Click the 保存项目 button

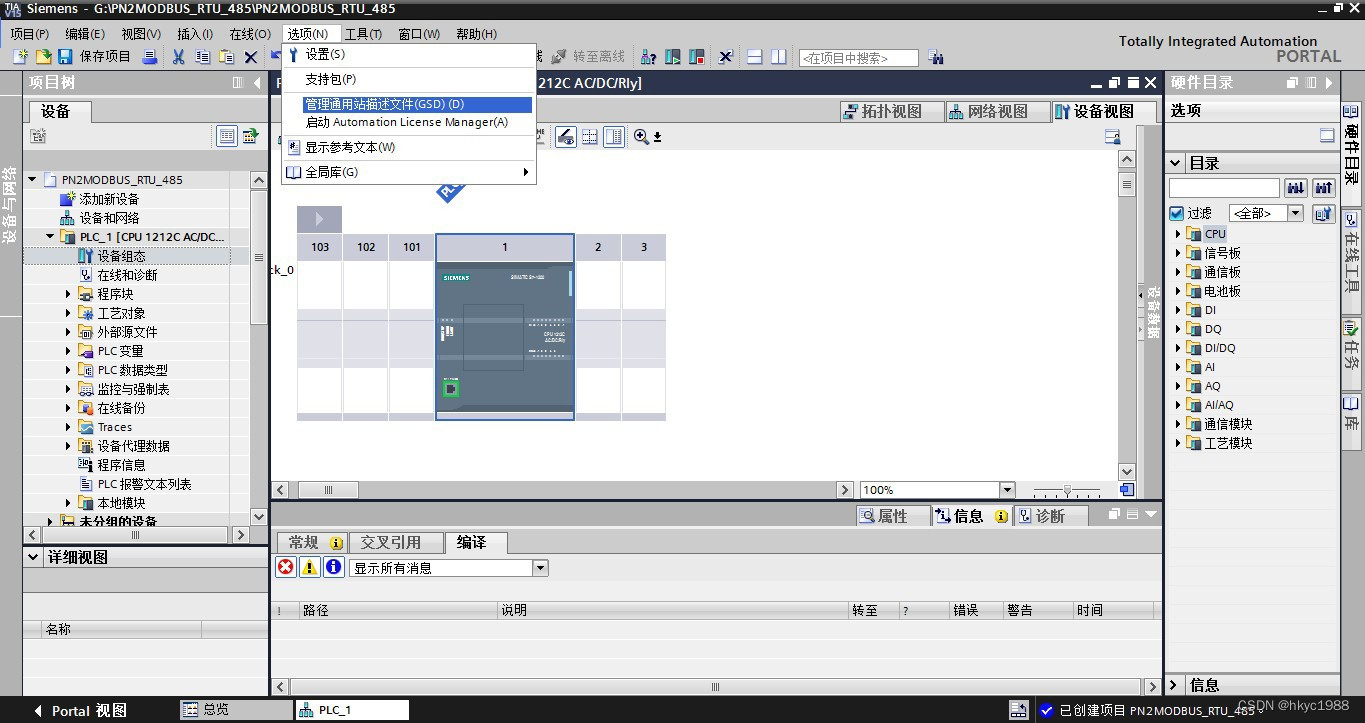point(96,57)
